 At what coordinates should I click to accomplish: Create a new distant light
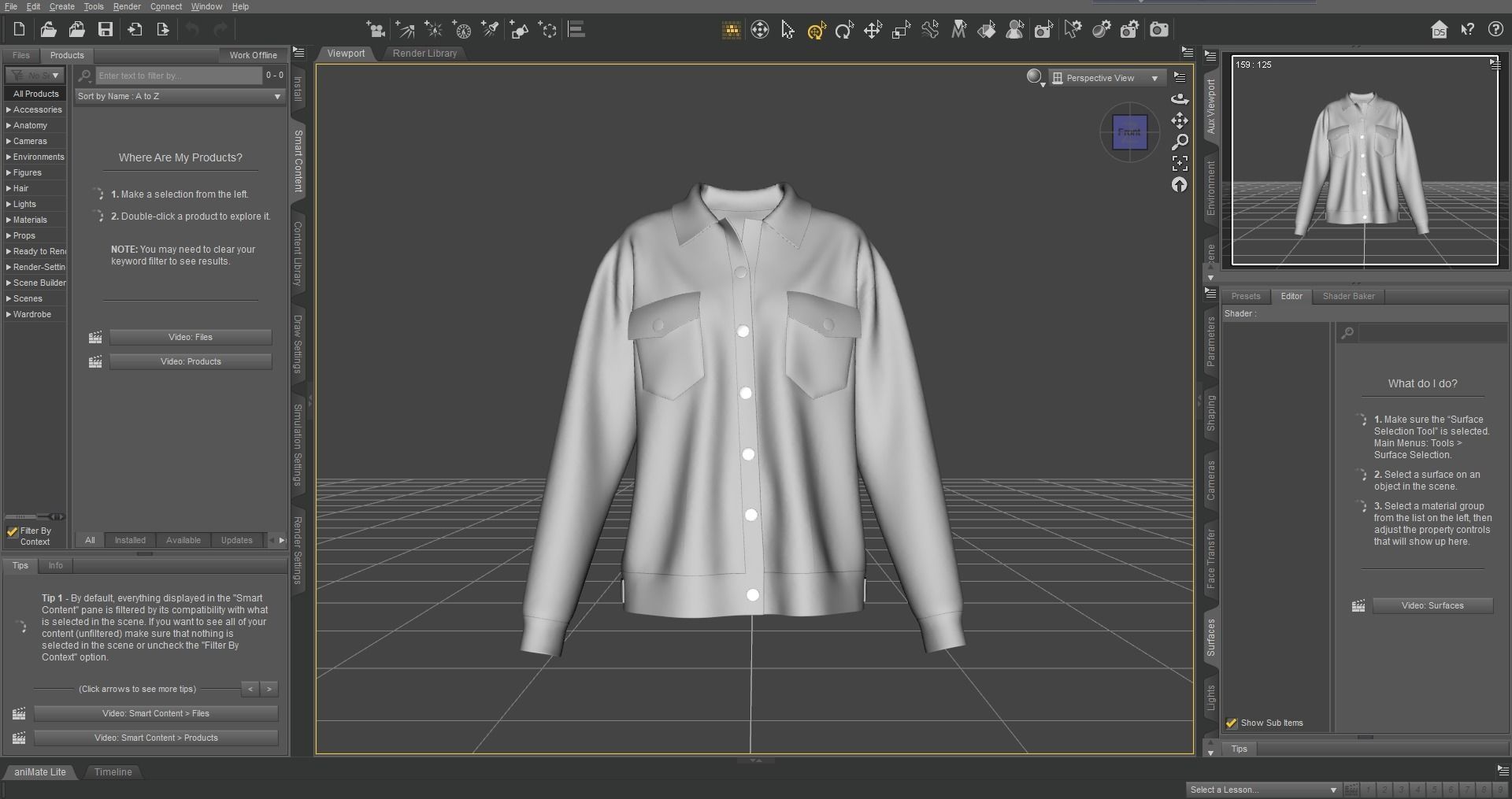pyautogui.click(x=405, y=30)
